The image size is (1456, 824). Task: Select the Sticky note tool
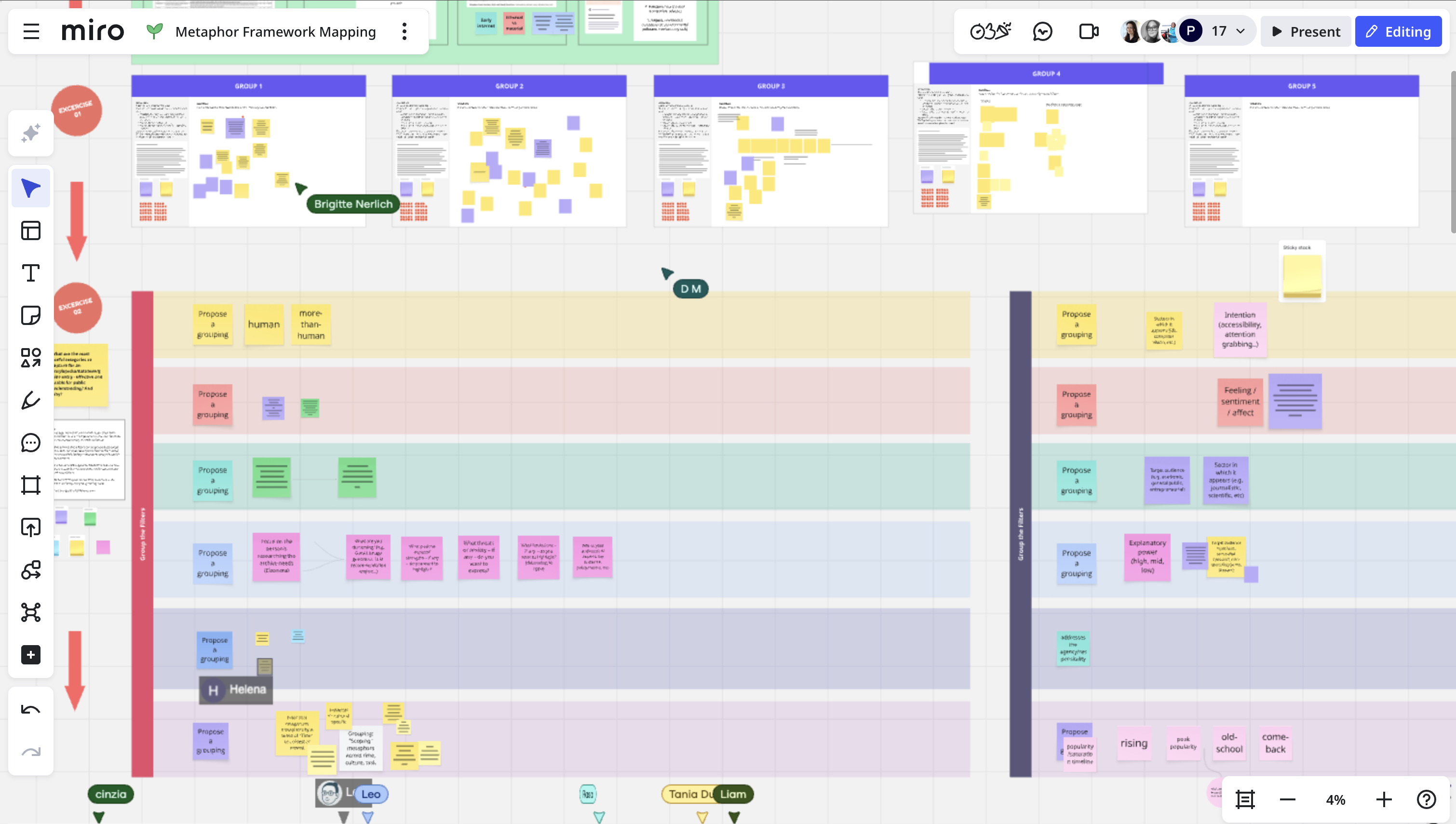coord(30,315)
